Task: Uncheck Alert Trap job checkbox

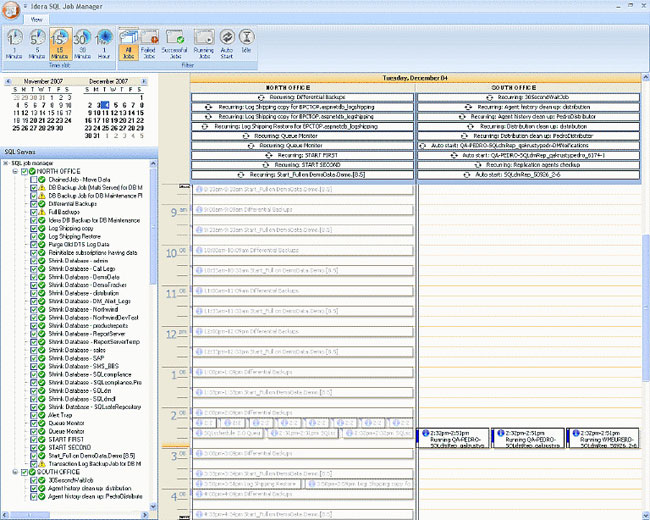Action: pyautogui.click(x=34, y=415)
